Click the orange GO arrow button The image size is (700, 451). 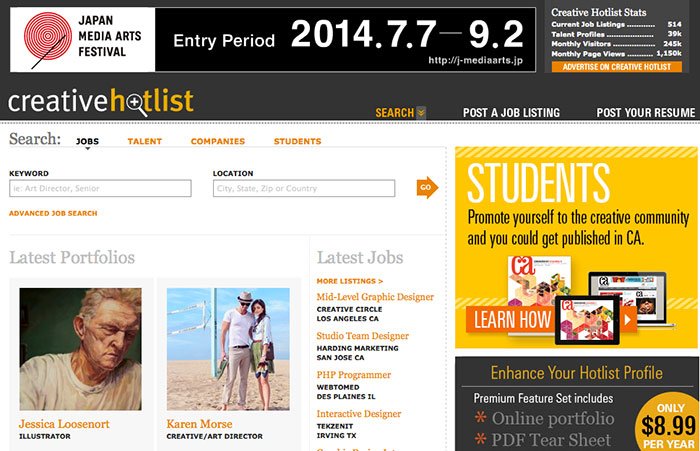pyautogui.click(x=427, y=188)
